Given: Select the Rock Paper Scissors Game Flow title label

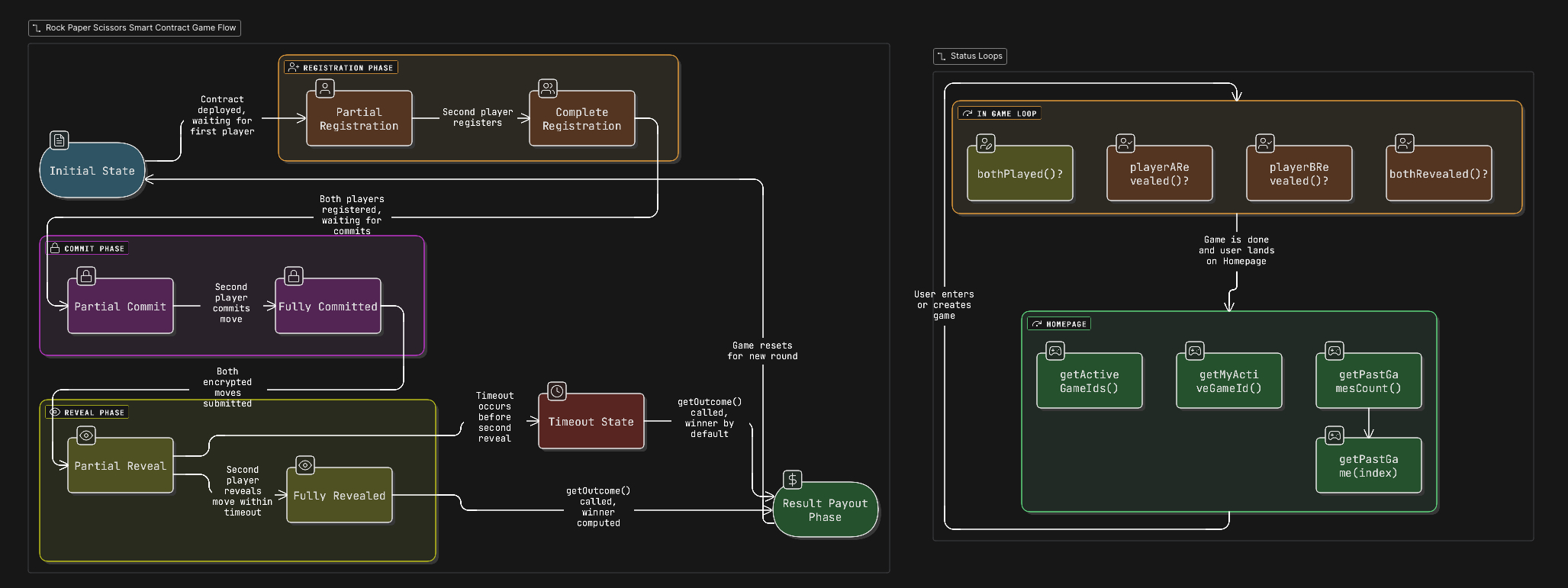Looking at the screenshot, I should [x=134, y=28].
